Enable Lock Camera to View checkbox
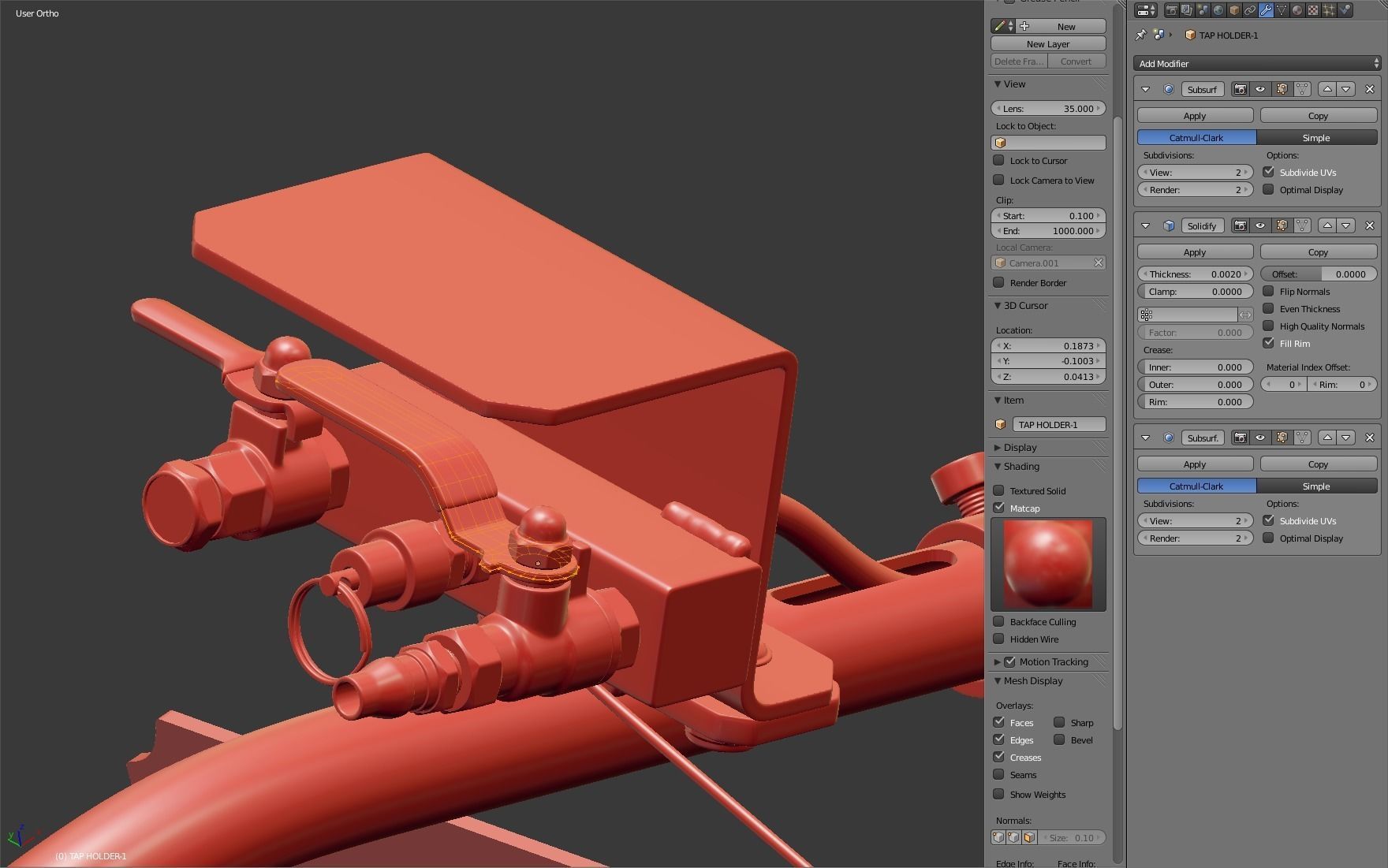The width and height of the screenshot is (1388, 868). [998, 180]
